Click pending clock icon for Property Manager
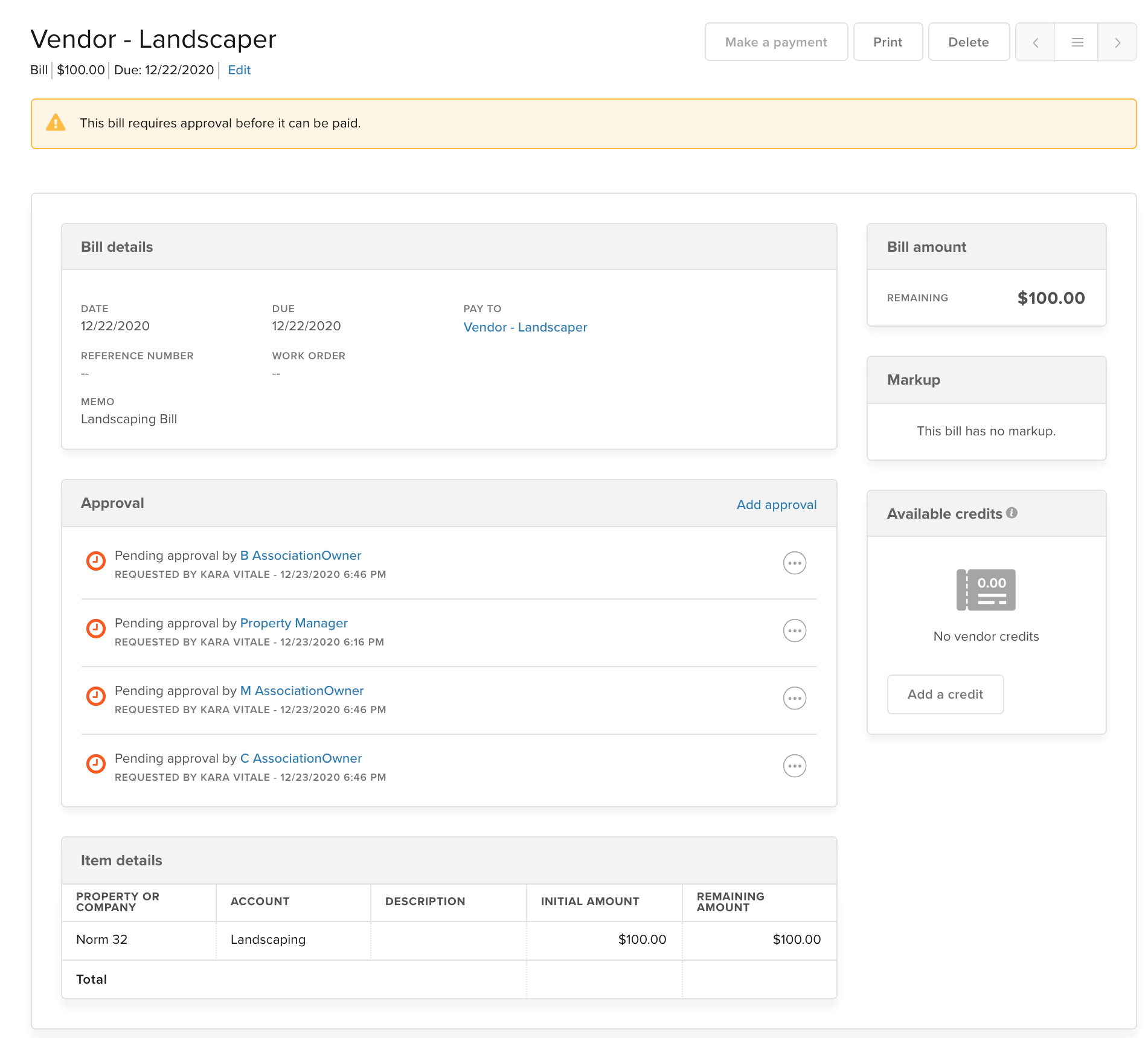Viewport: 1148px width, 1038px height. (x=95, y=629)
